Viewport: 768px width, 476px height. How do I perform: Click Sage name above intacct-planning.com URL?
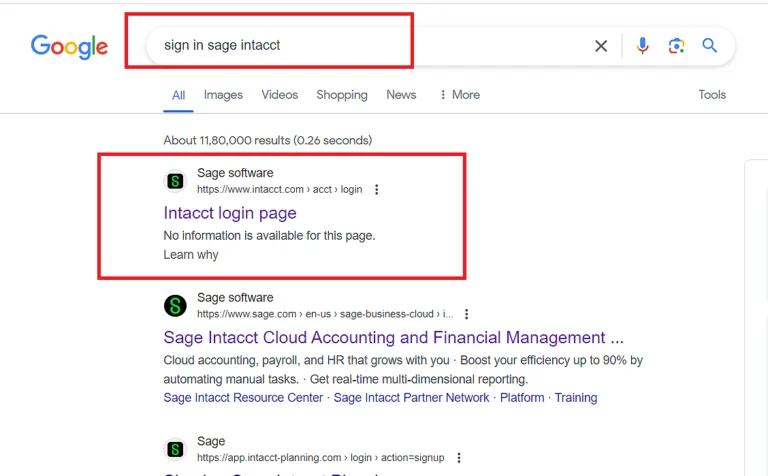[211, 441]
